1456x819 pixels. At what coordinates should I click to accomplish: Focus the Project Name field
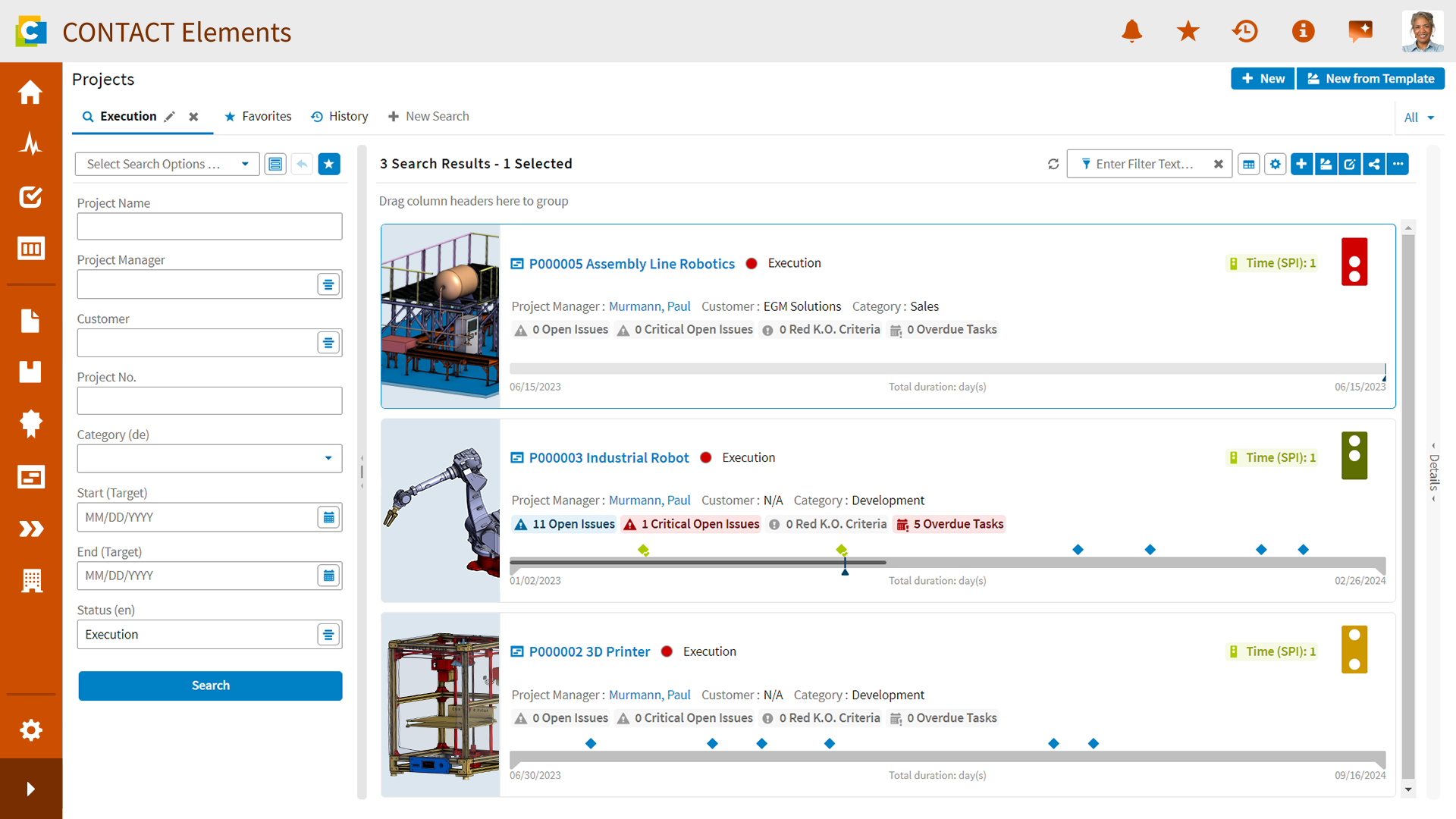tap(209, 226)
